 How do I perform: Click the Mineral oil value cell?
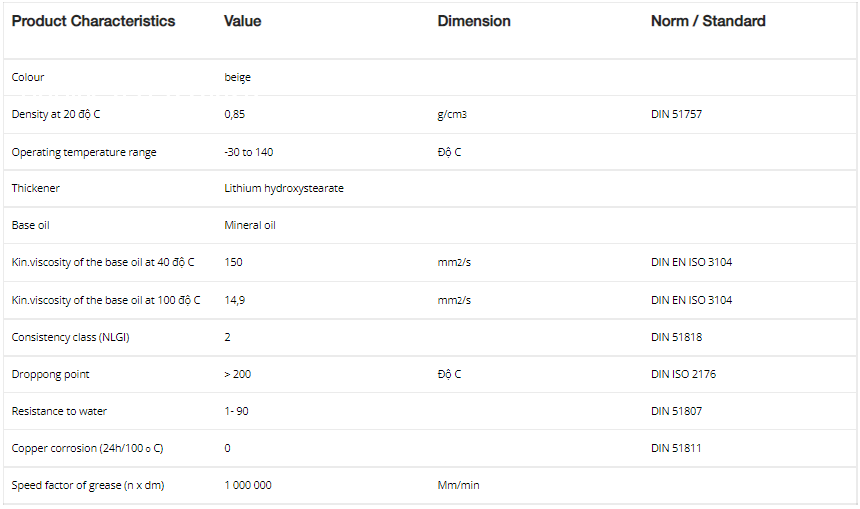[250, 225]
